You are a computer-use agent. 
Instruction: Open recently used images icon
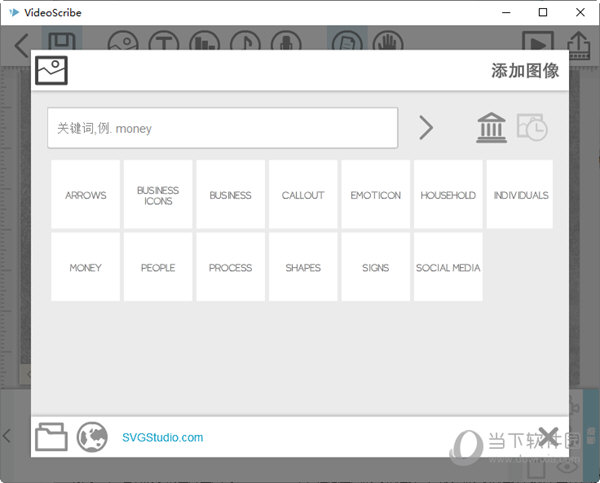coord(532,128)
